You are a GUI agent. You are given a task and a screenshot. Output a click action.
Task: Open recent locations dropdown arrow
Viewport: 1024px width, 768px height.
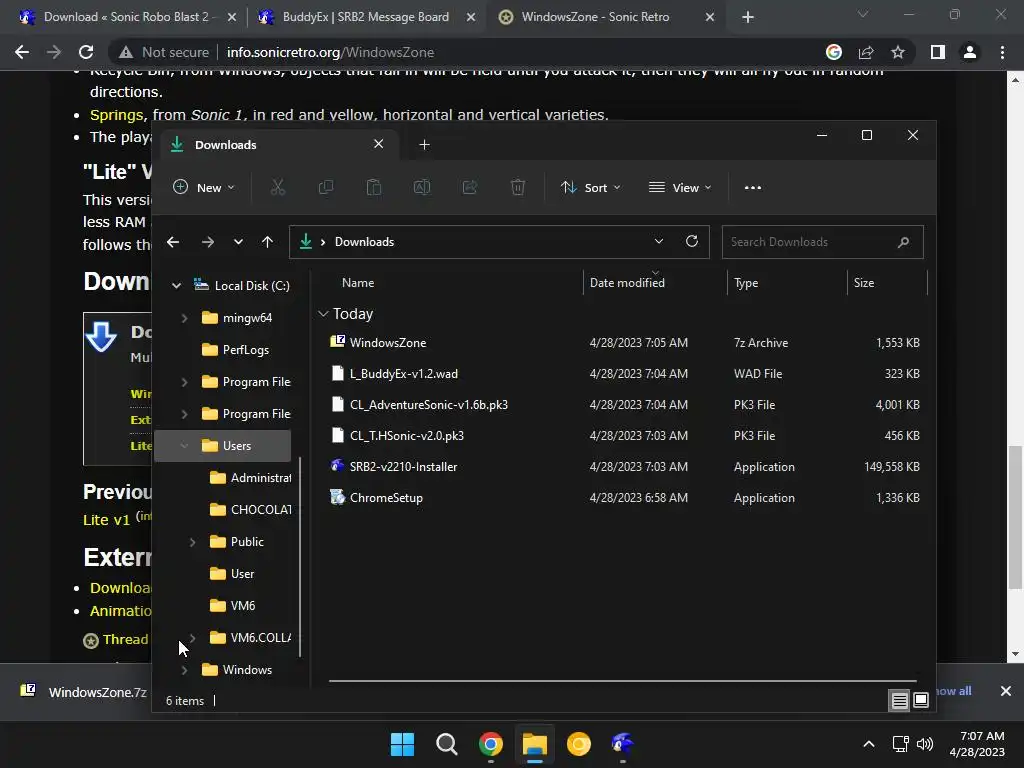pyautogui.click(x=238, y=242)
